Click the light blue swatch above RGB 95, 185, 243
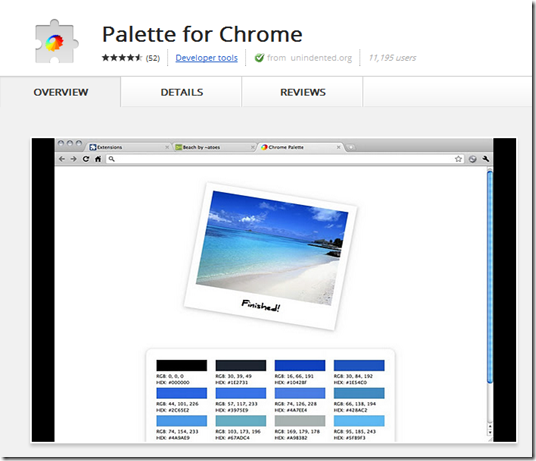Viewport: 536px width, 461px height. tap(359, 421)
